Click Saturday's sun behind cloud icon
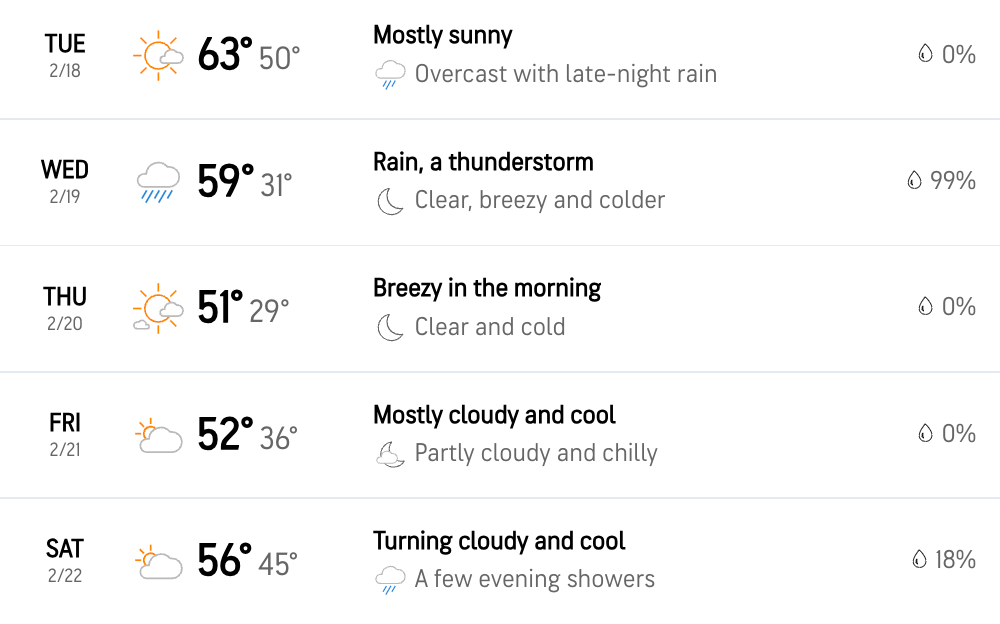Viewport: 1000px width, 624px height. click(159, 561)
